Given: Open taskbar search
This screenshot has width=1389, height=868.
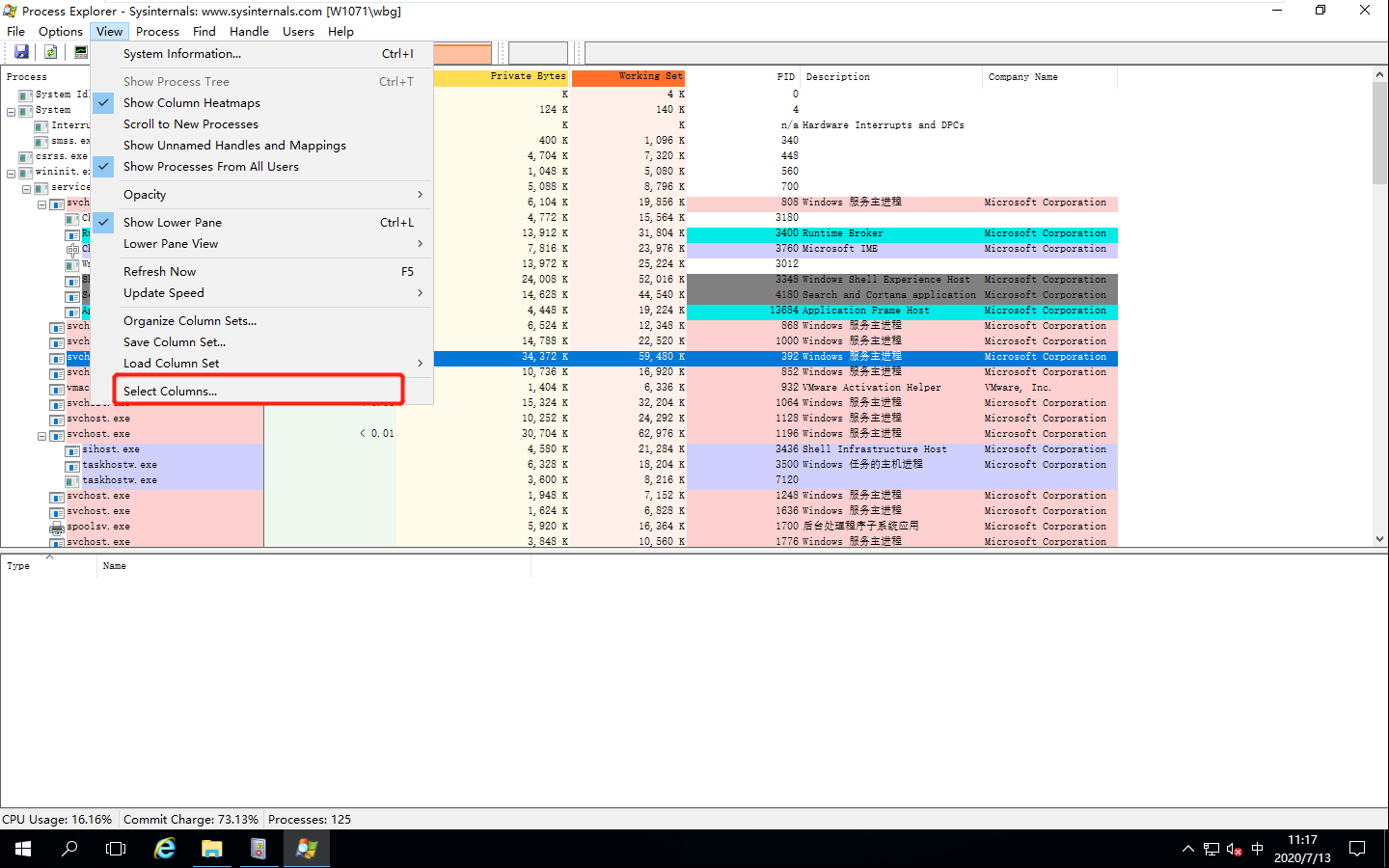Looking at the screenshot, I should point(69,849).
